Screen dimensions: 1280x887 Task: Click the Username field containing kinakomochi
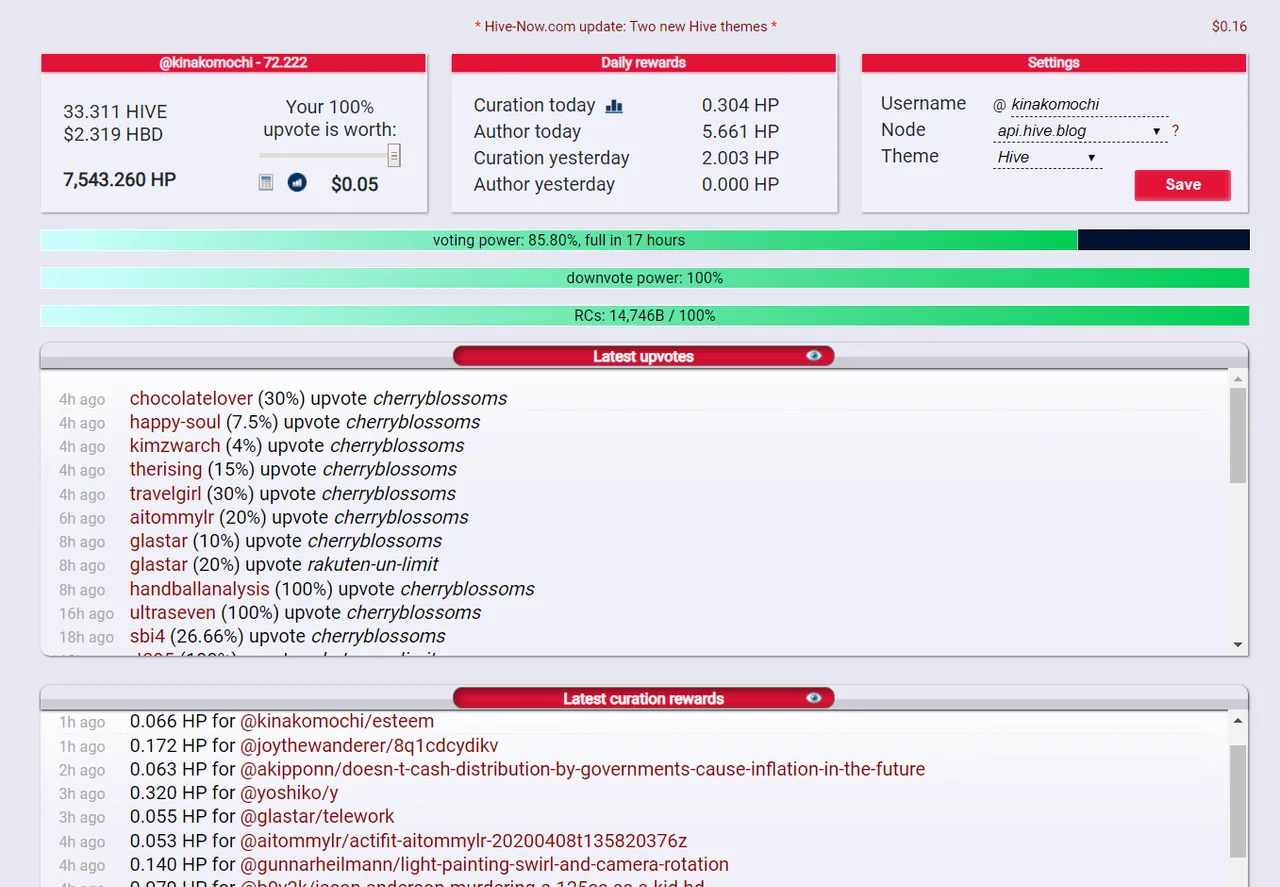1088,104
